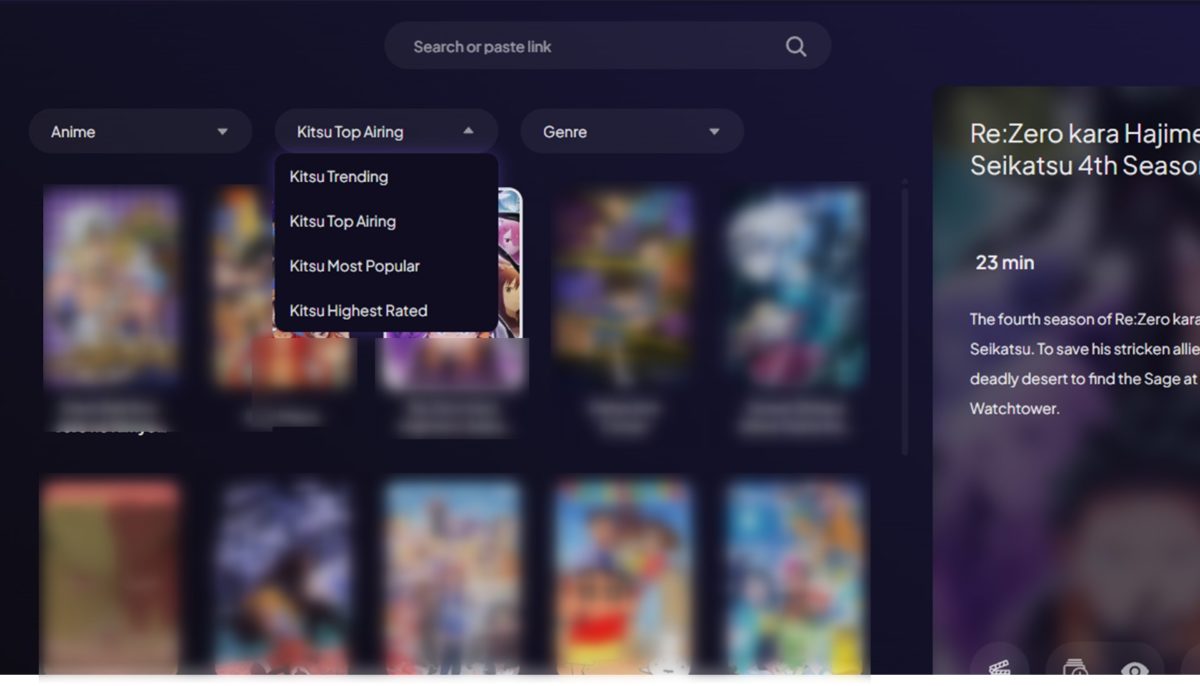The width and height of the screenshot is (1200, 686).
Task: Select the Kitsu Highest Rated option
Action: pos(386,311)
